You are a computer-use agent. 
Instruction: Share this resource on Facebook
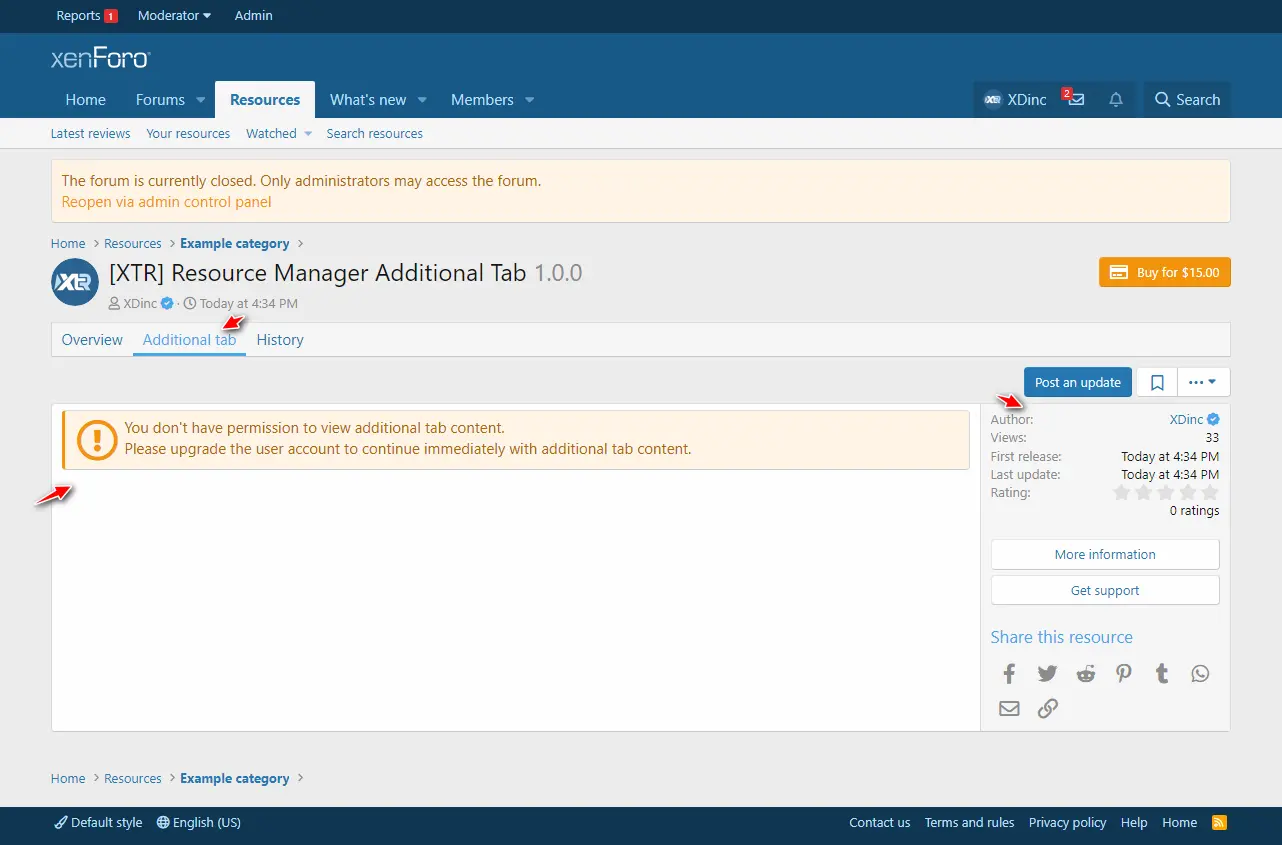(1009, 673)
